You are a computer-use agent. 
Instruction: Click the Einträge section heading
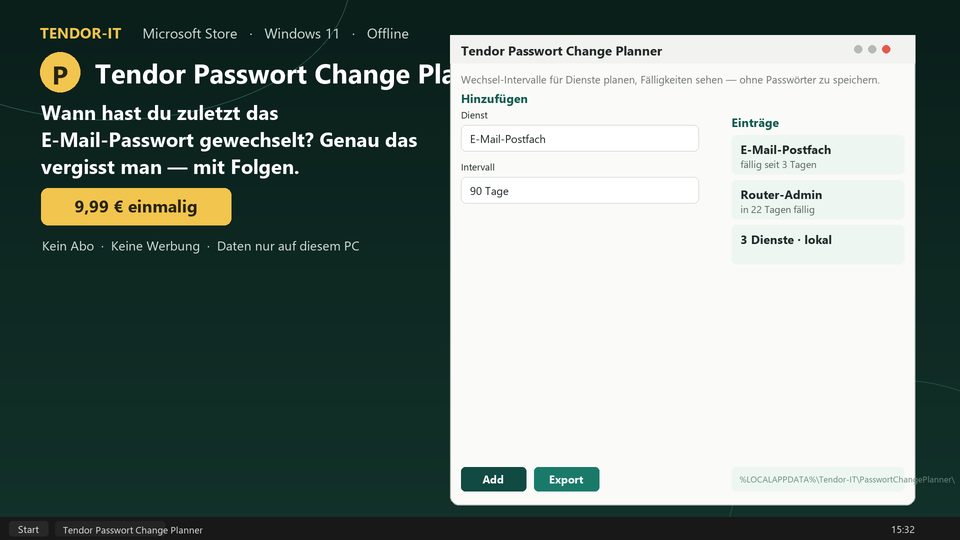tap(755, 123)
